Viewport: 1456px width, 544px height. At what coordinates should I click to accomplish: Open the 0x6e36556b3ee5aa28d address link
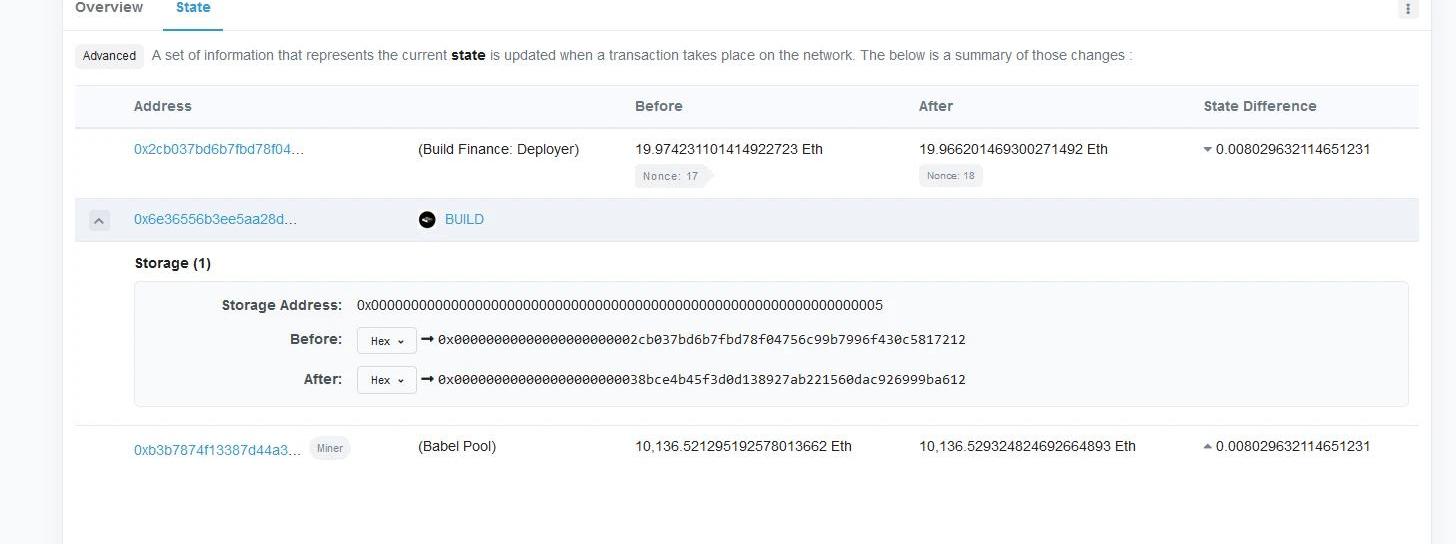click(216, 219)
